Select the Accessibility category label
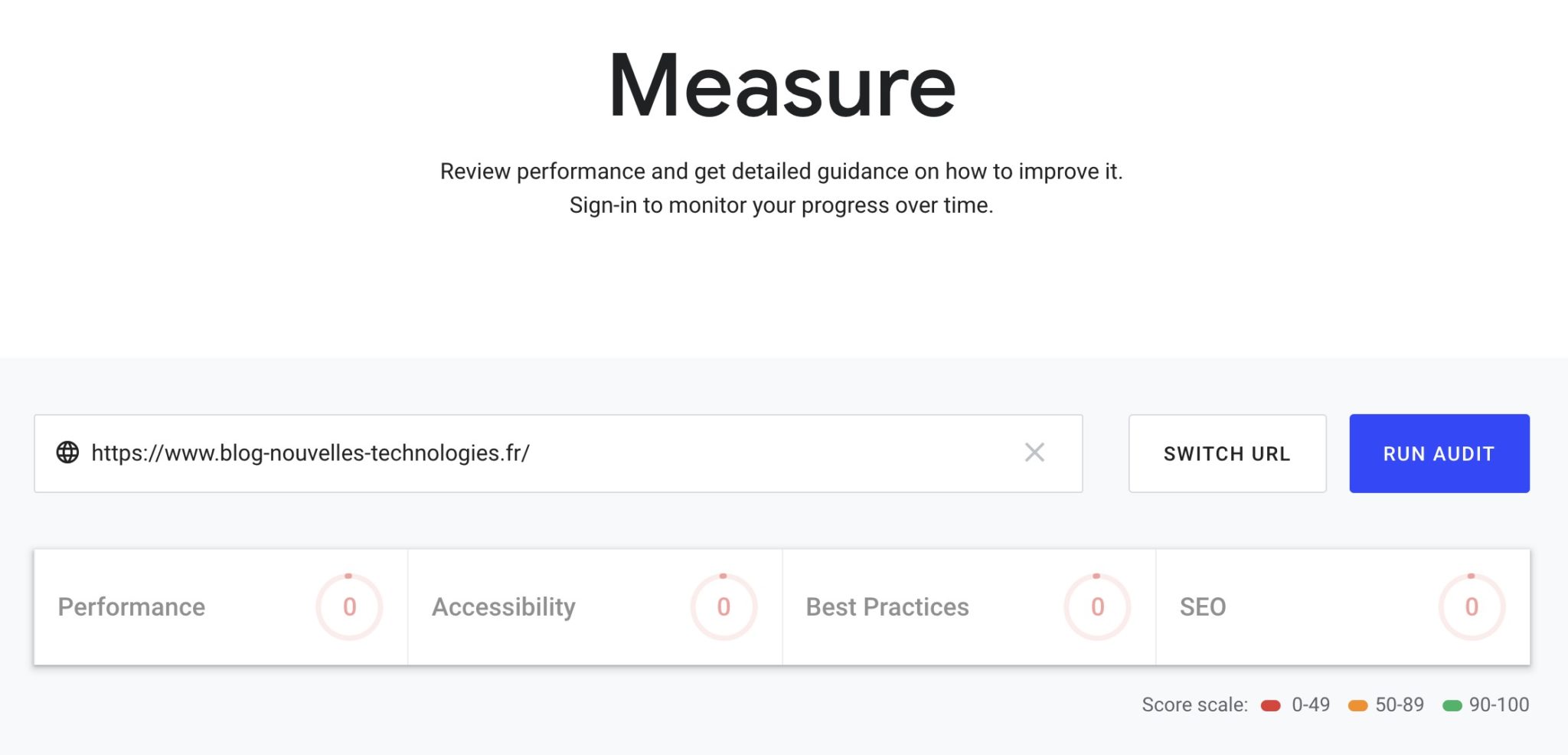1568x755 pixels. click(504, 606)
